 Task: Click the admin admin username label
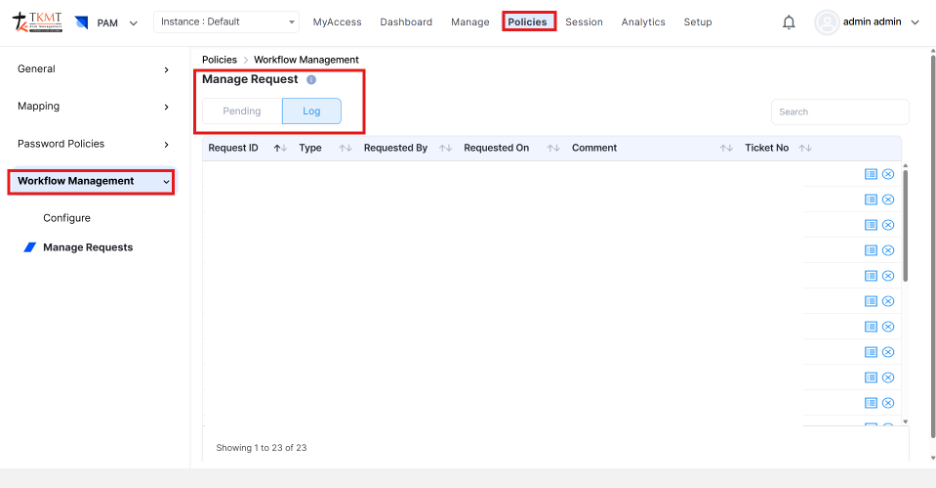pos(872,22)
